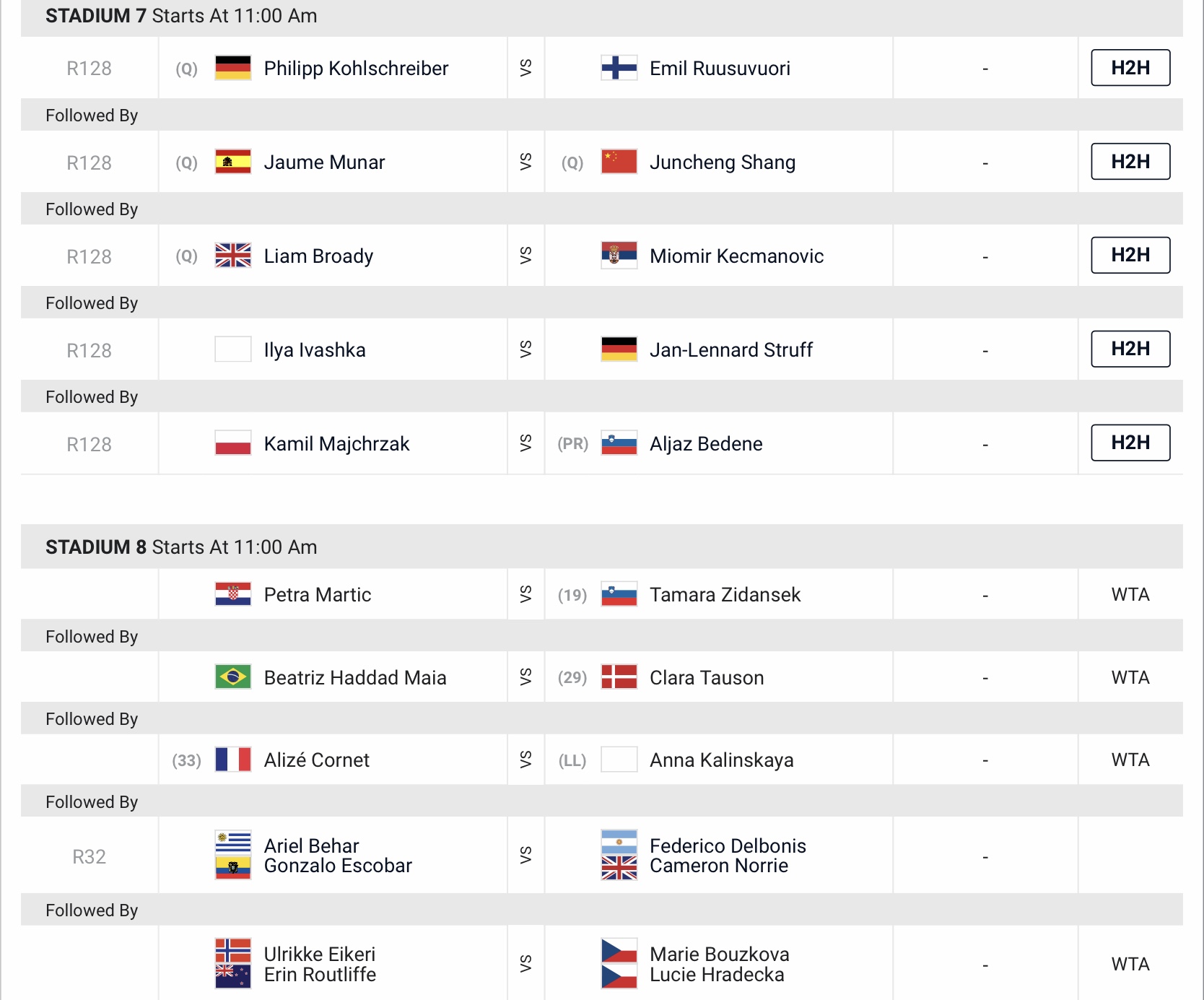Select Petra Martic player name
This screenshot has width=1204, height=1000.
pos(318,595)
